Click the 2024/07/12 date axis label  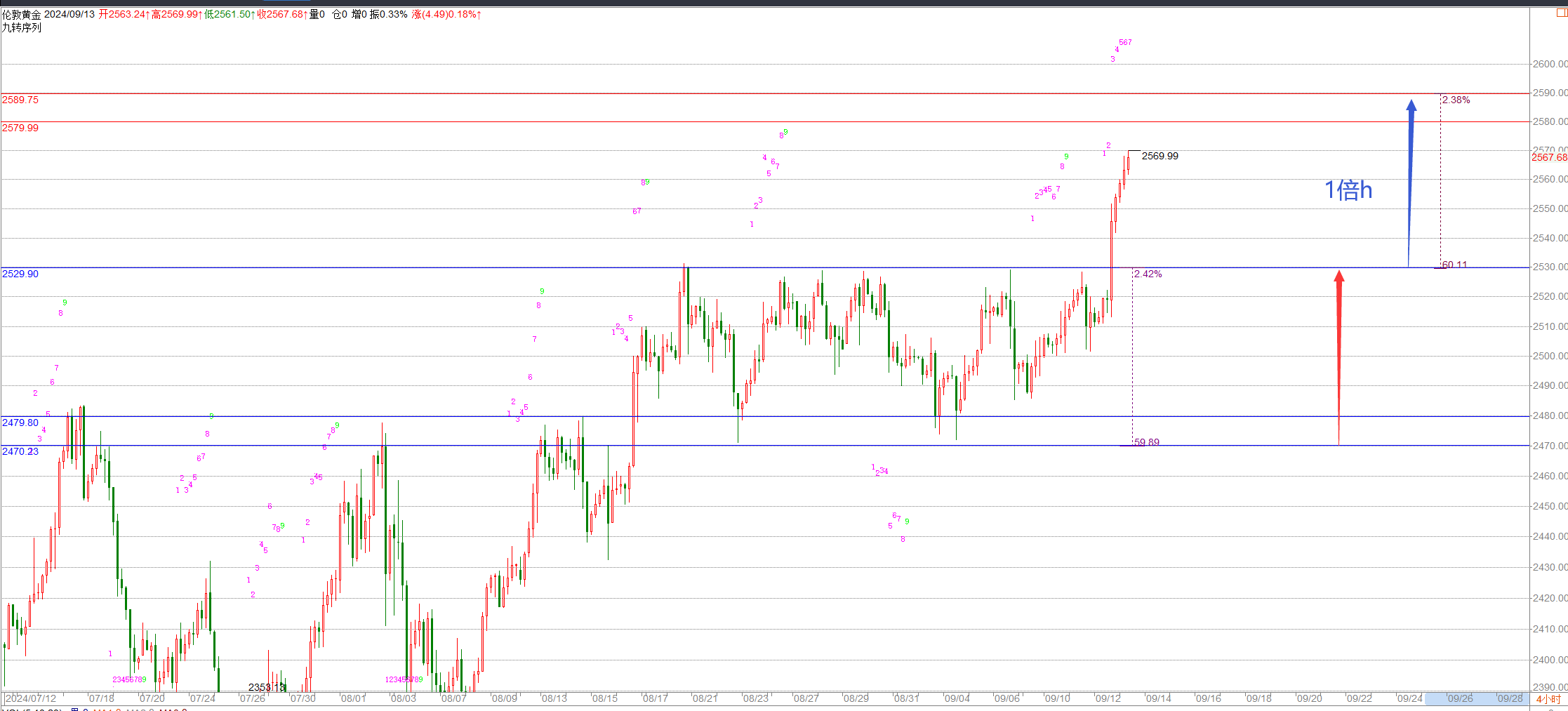pyautogui.click(x=31, y=698)
